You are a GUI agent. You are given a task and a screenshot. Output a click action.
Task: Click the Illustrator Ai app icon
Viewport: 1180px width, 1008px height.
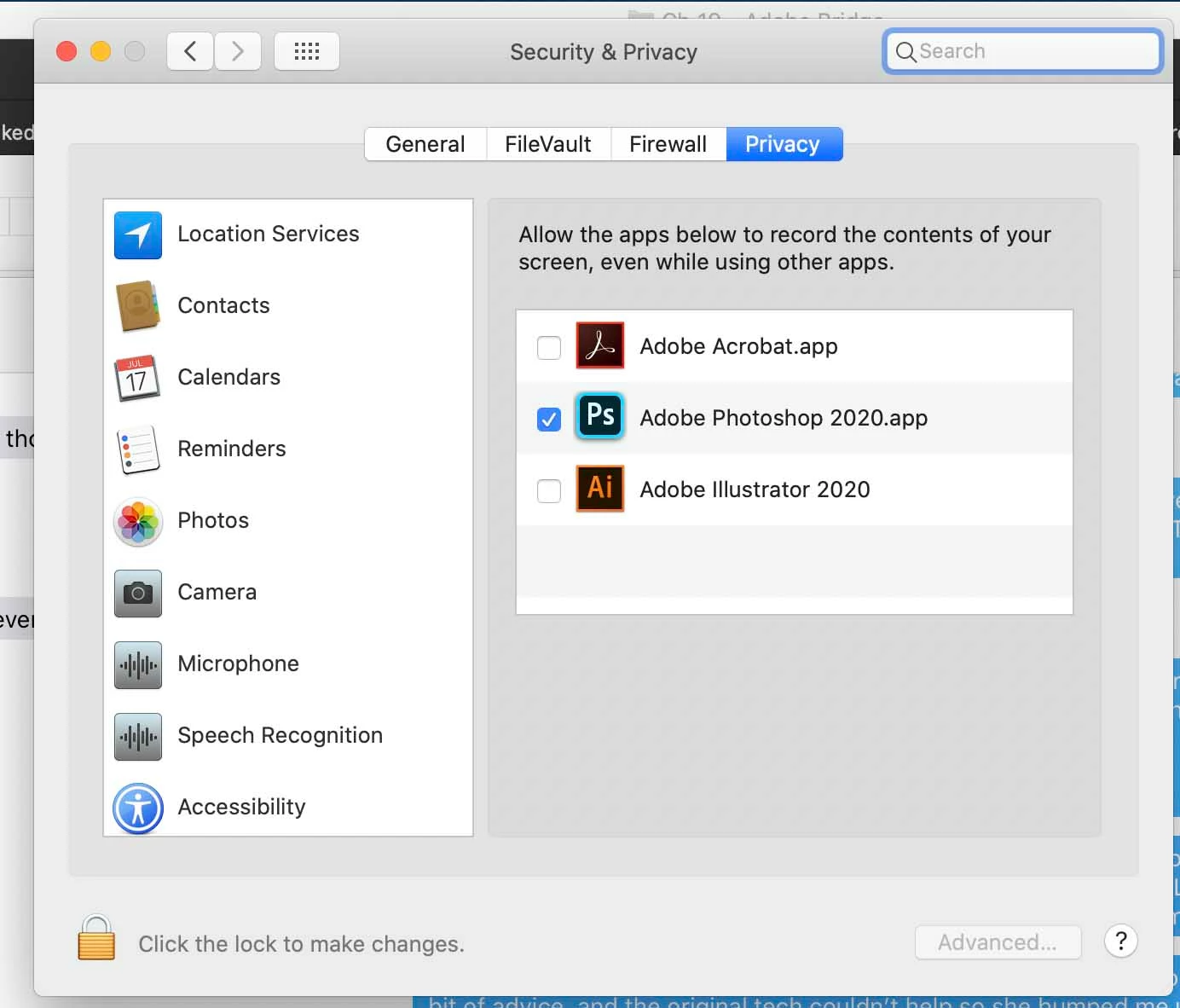pyautogui.click(x=600, y=488)
